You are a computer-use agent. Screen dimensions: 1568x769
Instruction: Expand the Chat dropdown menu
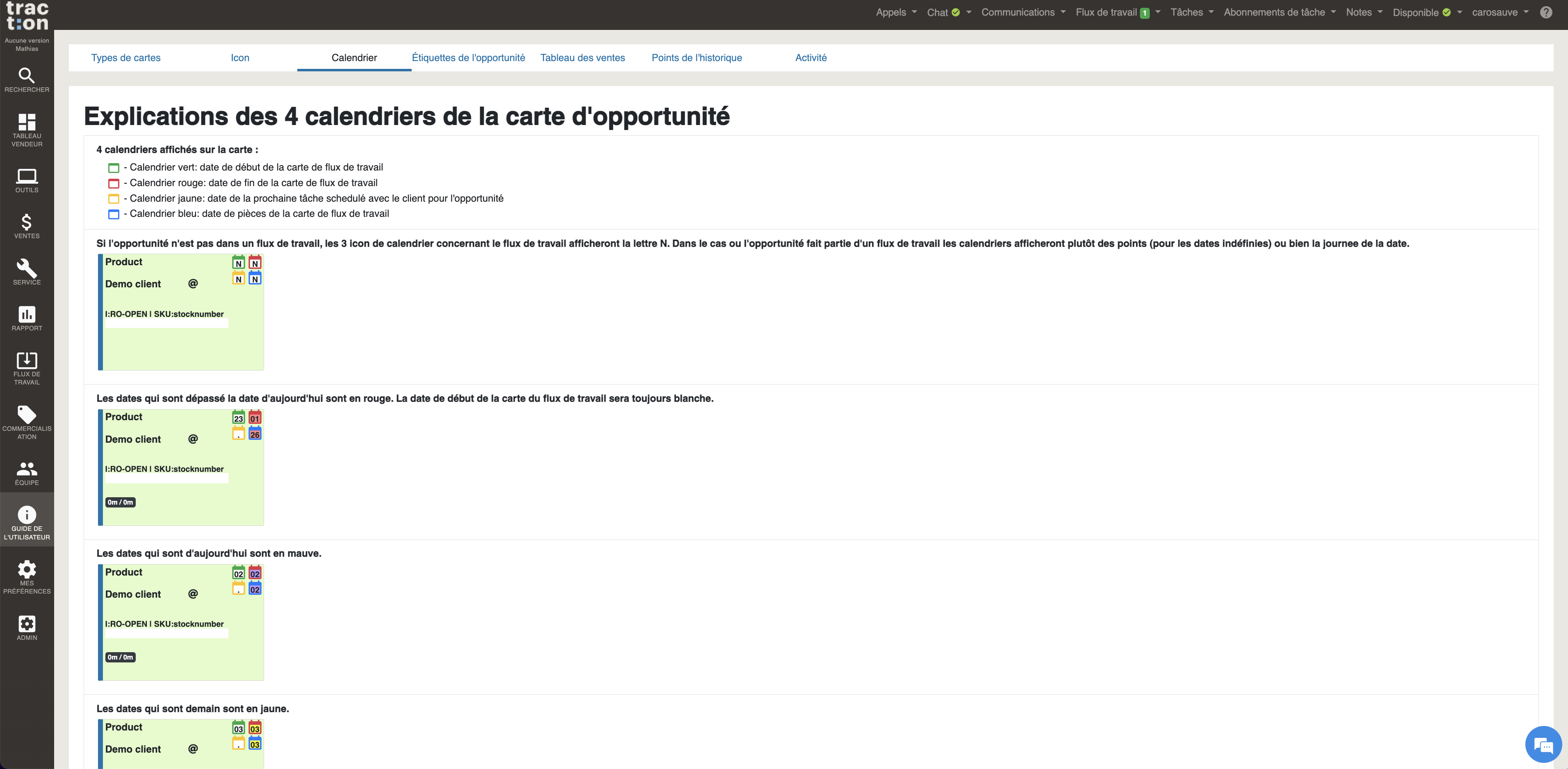(949, 12)
